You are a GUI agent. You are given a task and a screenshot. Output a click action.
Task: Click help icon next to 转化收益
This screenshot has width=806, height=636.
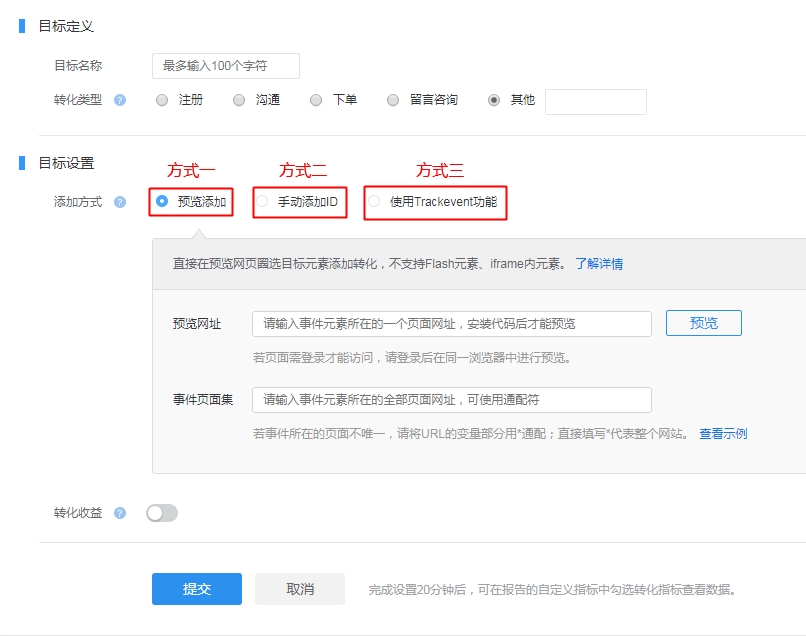click(120, 513)
